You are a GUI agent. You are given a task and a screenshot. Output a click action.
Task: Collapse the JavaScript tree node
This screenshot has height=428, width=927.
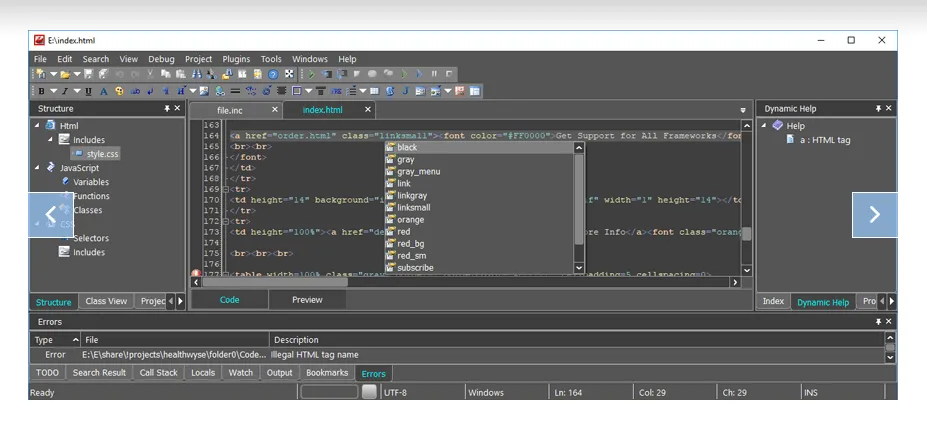38,168
